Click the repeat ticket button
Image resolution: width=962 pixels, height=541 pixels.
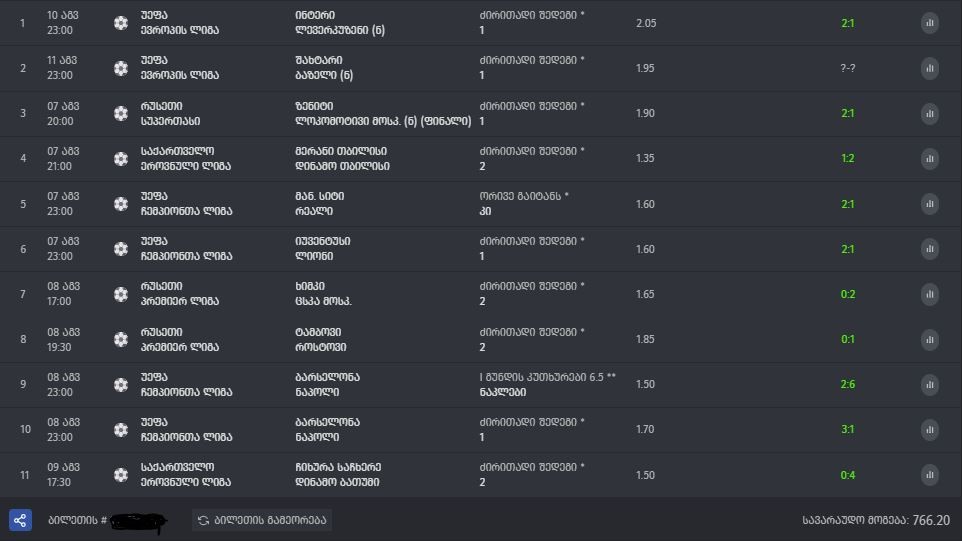click(262, 520)
